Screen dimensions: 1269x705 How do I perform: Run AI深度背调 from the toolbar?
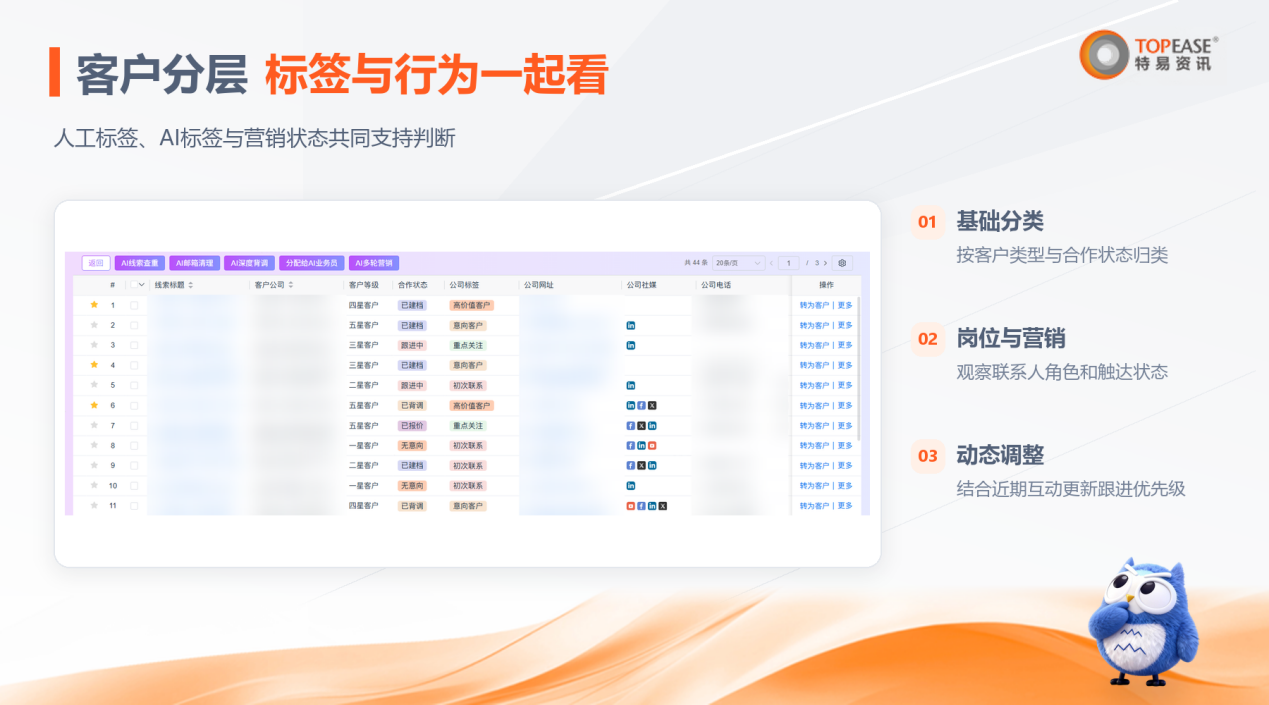coord(249,263)
